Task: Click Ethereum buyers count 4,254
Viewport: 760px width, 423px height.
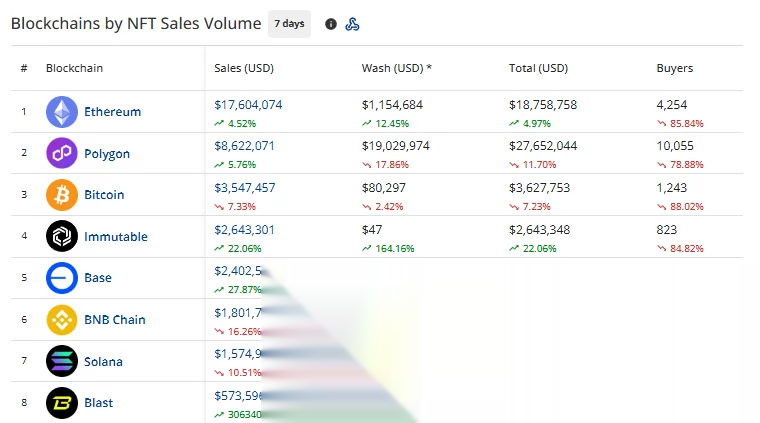Action: (672, 105)
